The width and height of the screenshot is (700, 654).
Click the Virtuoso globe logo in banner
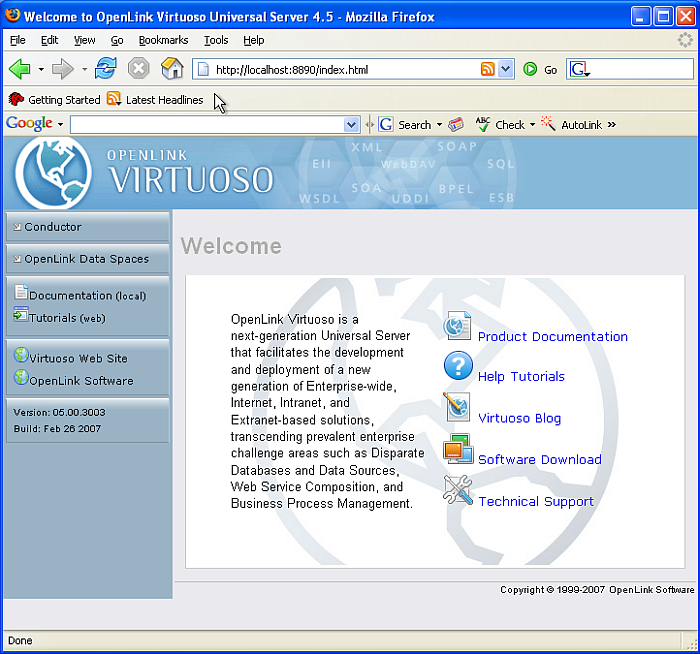click(x=53, y=172)
